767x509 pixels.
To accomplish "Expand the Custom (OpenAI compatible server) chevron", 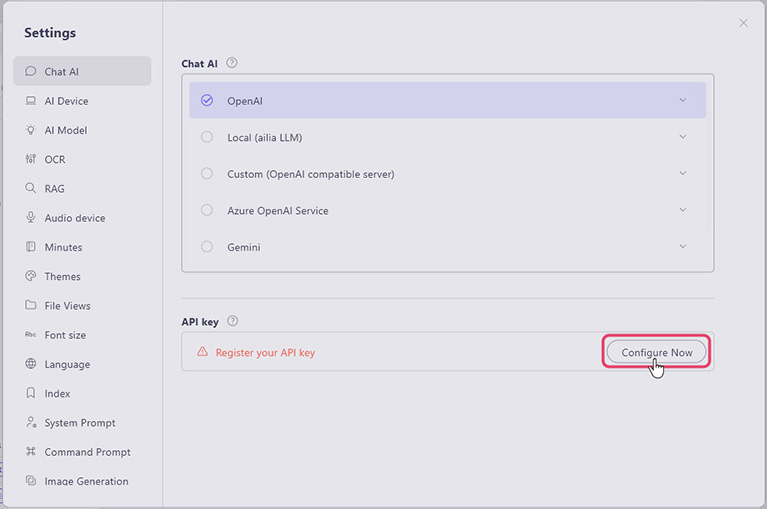I will click(x=683, y=173).
